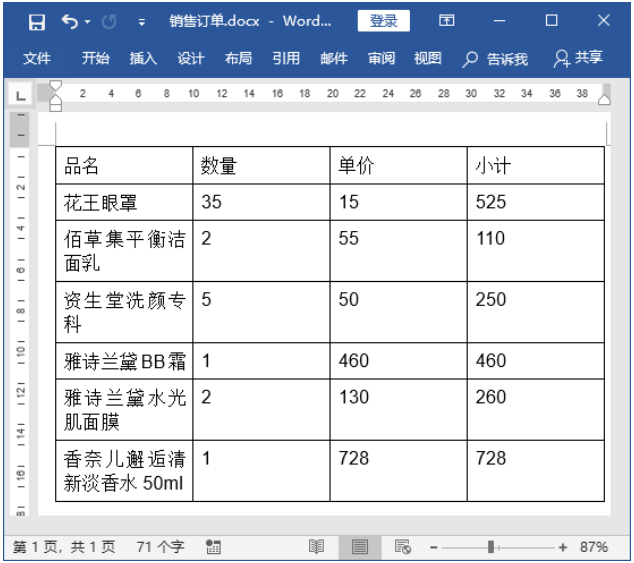Screen dimensions: 634x563
Task: Open zoom dialog via 87% level
Action: point(594,547)
